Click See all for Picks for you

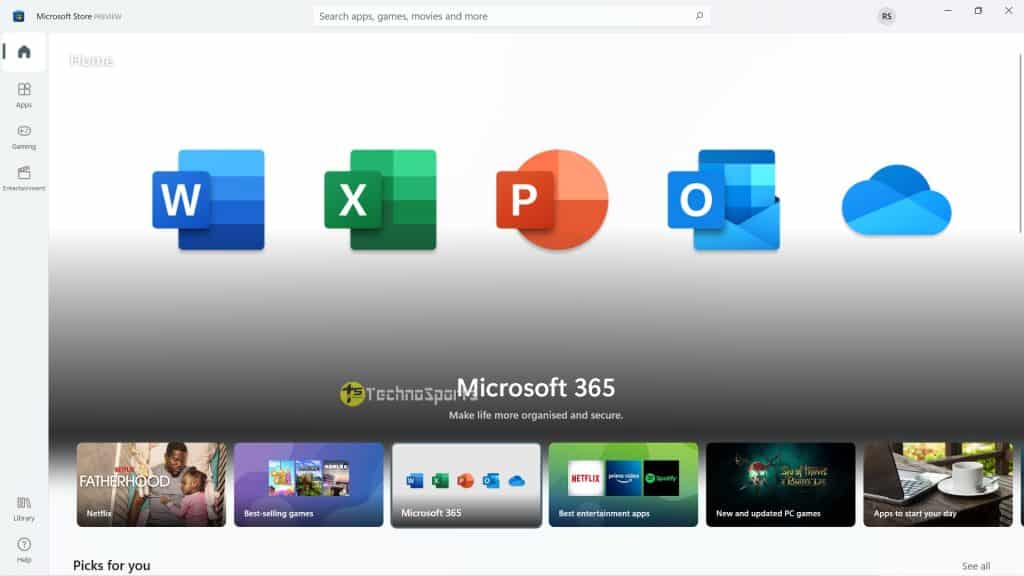tap(976, 566)
